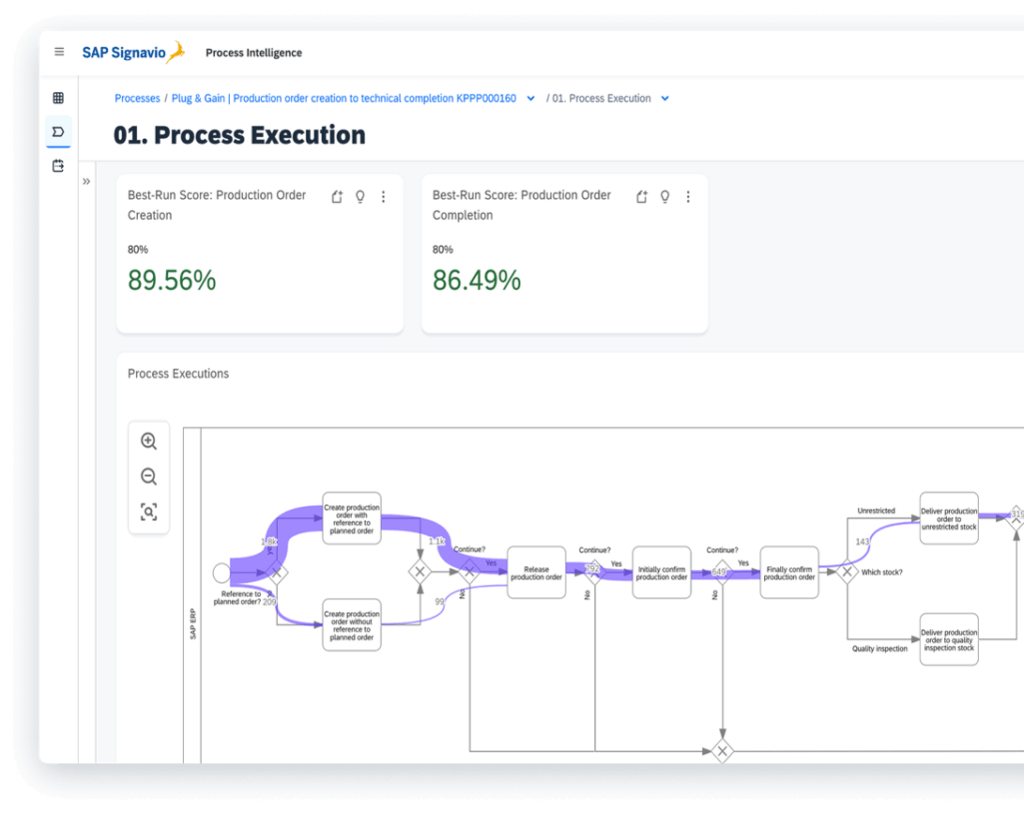
Task: Open kebab menu on Production Order Creation card
Action: (384, 197)
